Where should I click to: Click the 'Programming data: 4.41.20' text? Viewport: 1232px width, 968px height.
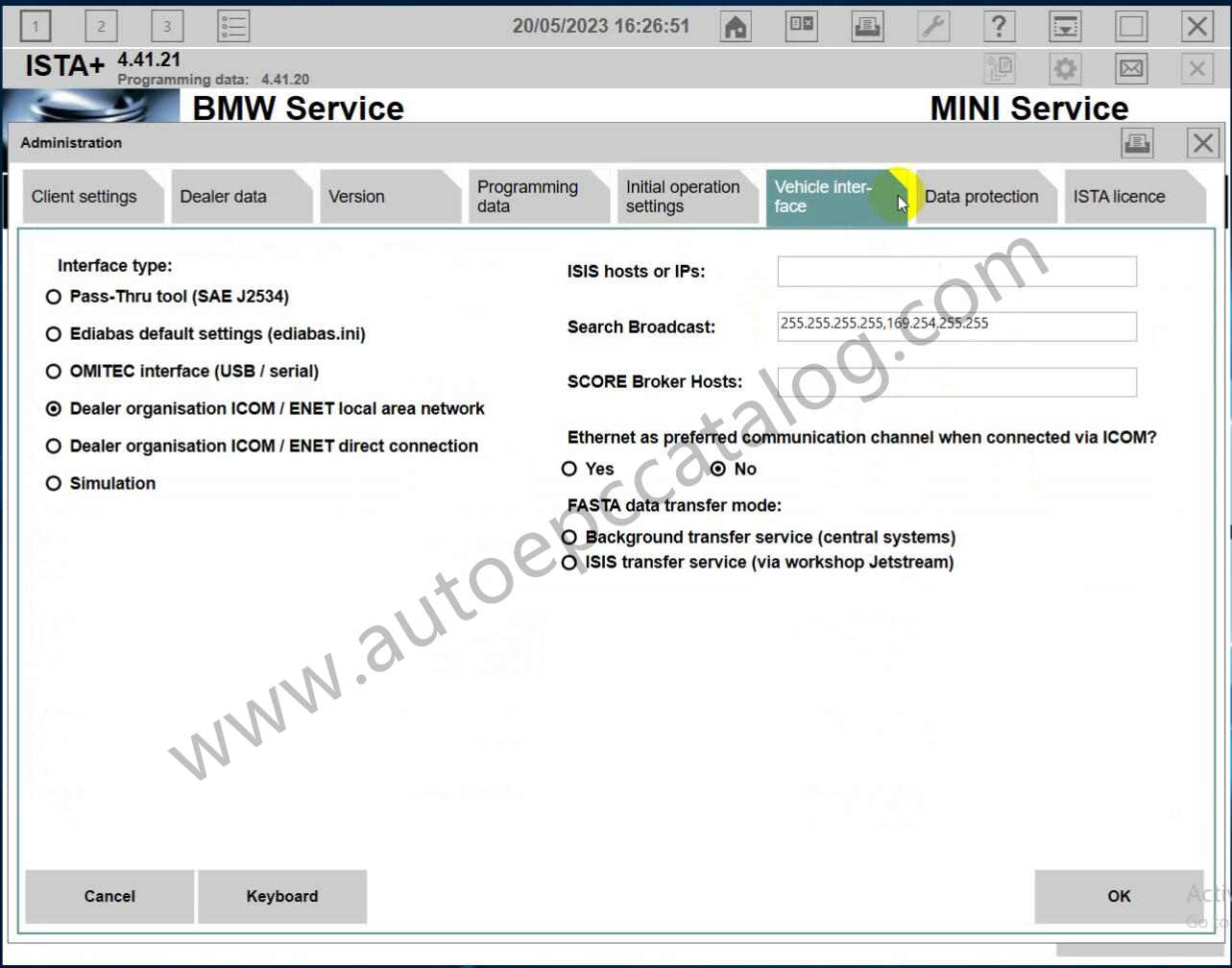(213, 80)
